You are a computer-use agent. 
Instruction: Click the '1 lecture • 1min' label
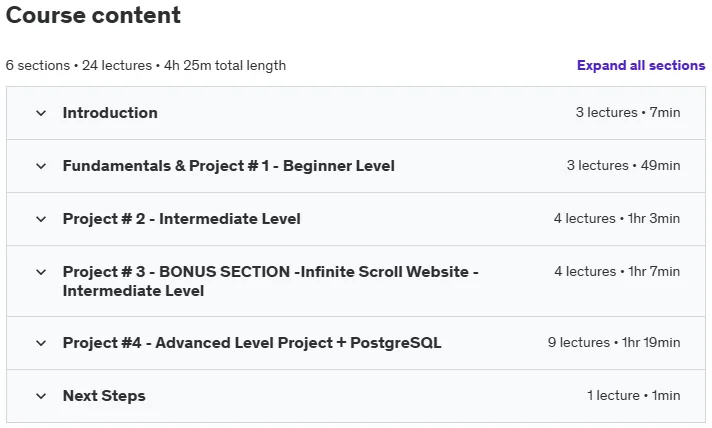coord(633,395)
